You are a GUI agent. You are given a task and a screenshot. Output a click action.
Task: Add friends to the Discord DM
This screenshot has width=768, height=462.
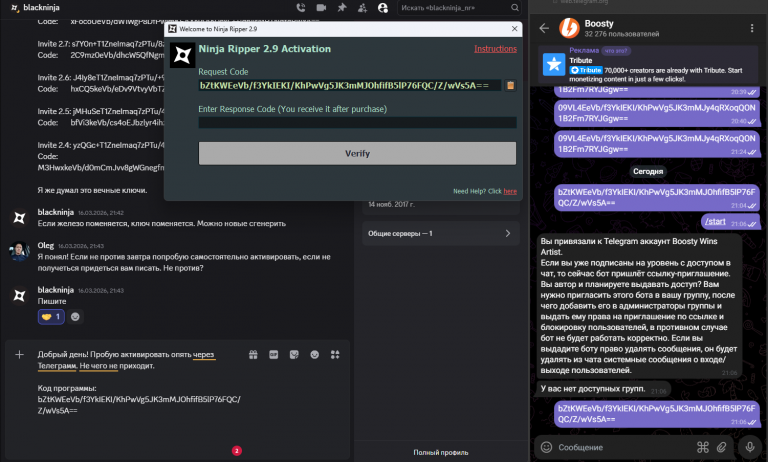pos(362,8)
